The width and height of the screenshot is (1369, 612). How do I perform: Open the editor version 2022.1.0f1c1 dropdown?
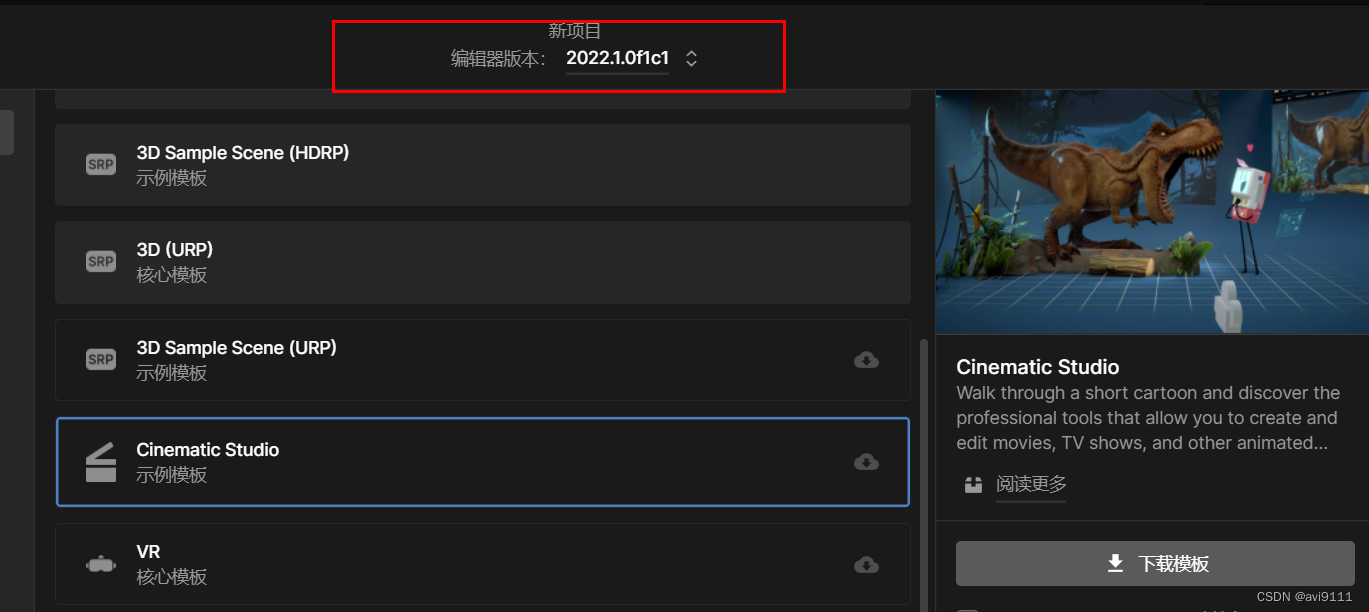(631, 58)
